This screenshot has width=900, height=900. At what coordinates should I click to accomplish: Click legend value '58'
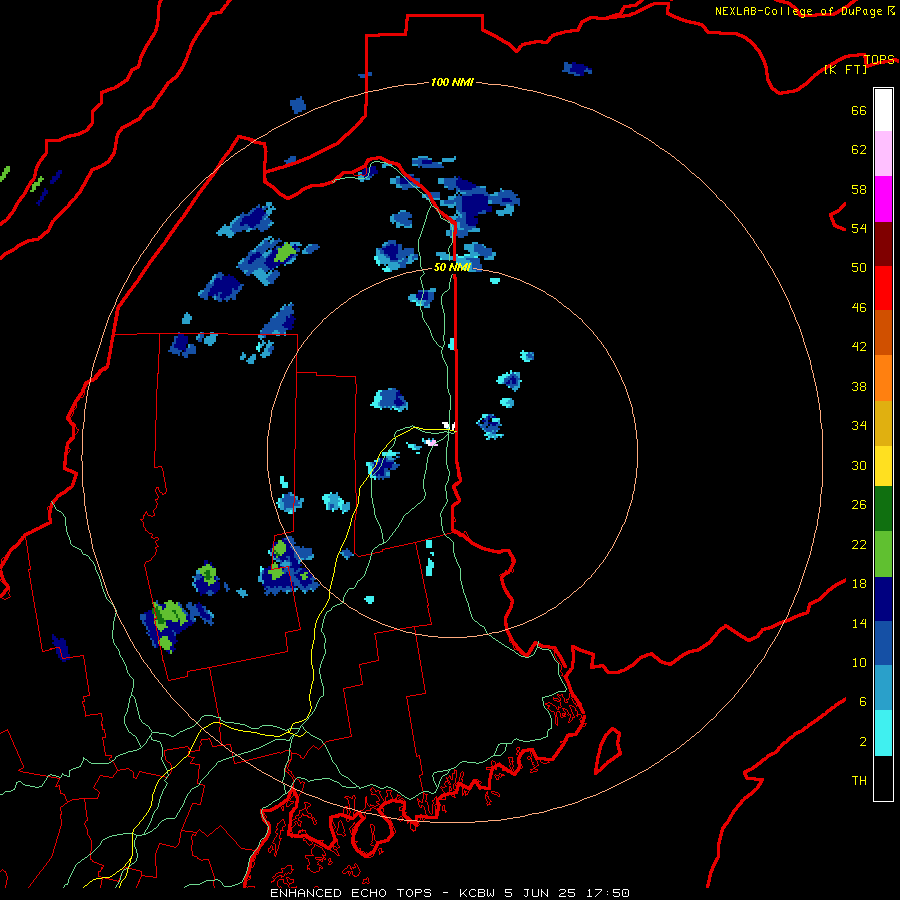pyautogui.click(x=859, y=189)
